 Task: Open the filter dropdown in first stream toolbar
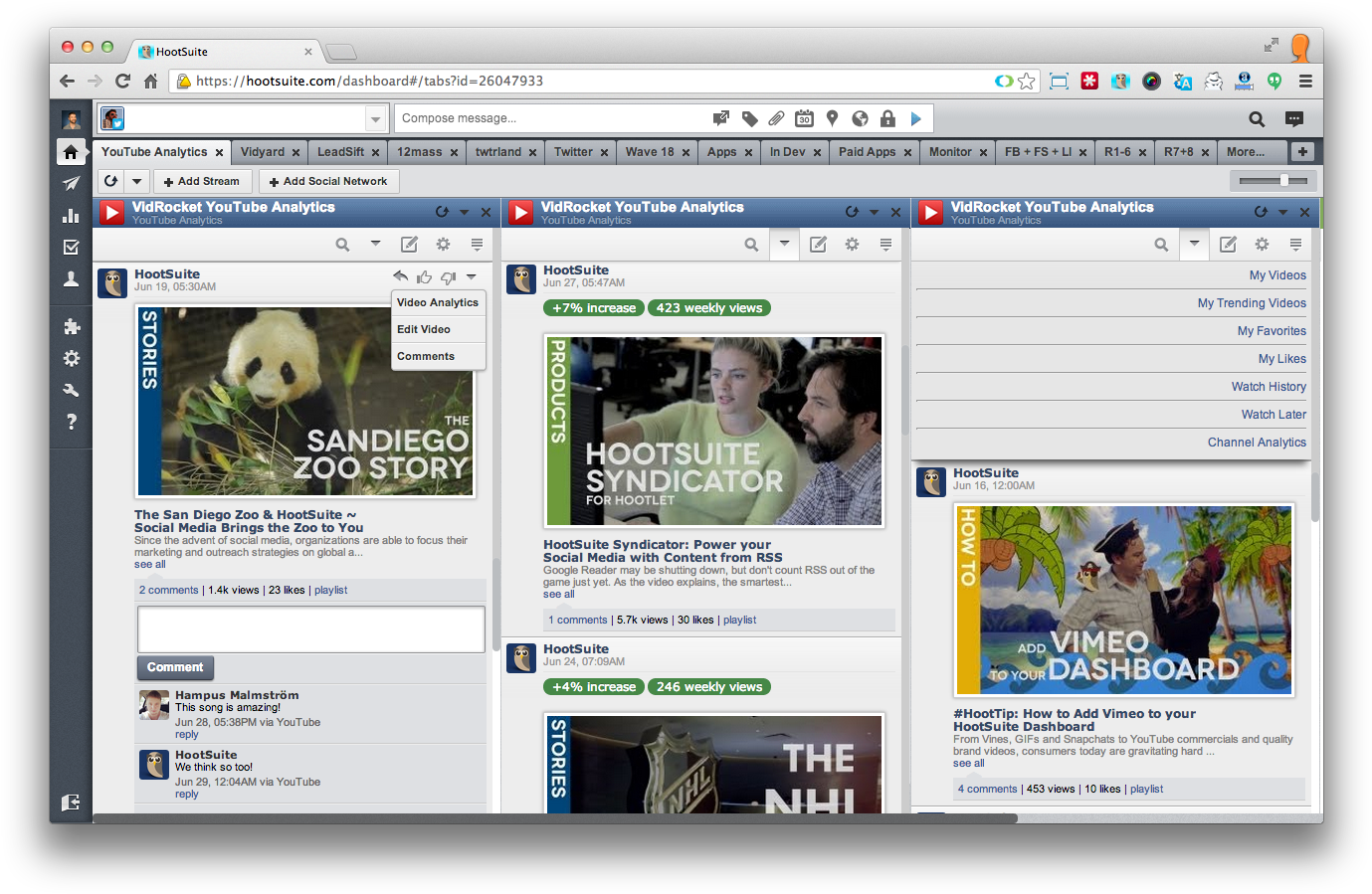tap(375, 244)
